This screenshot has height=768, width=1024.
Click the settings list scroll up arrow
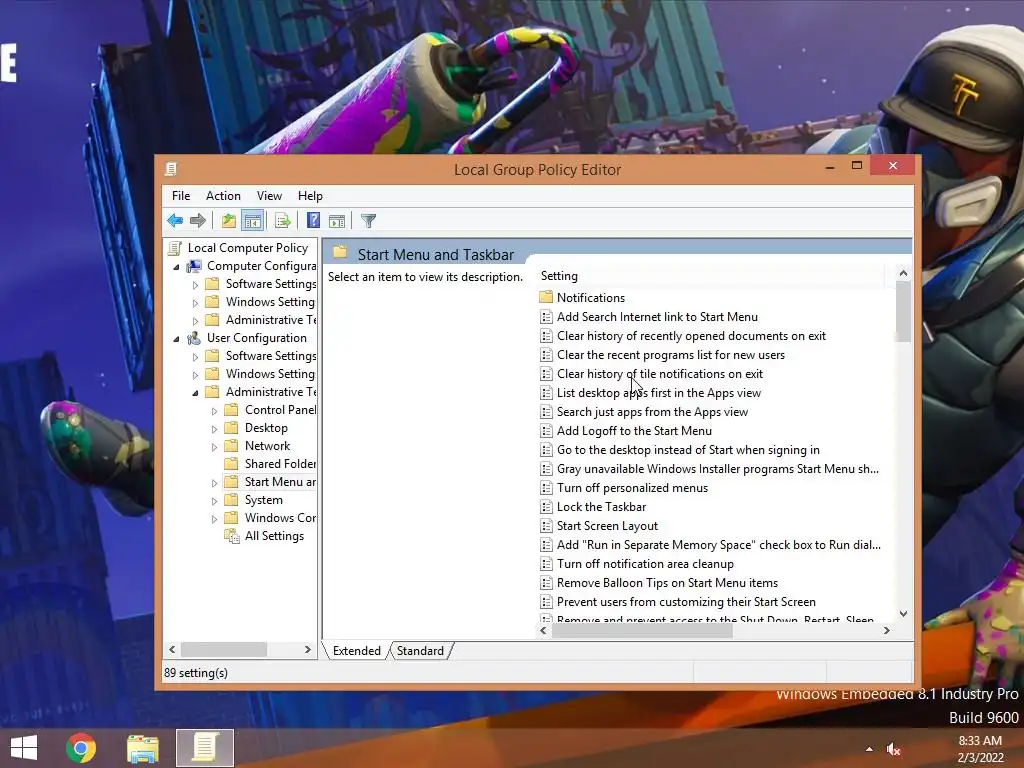tap(903, 273)
